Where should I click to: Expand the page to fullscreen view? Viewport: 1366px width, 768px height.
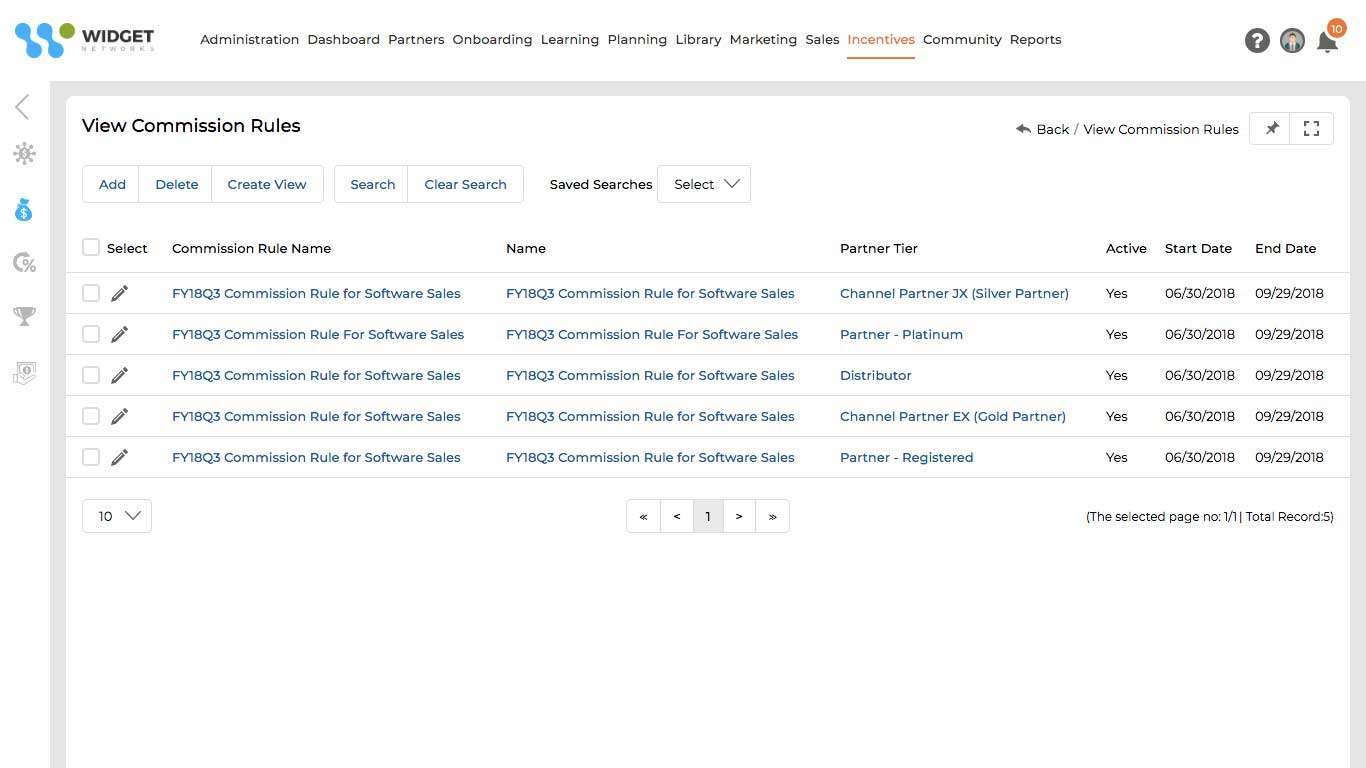tap(1311, 128)
